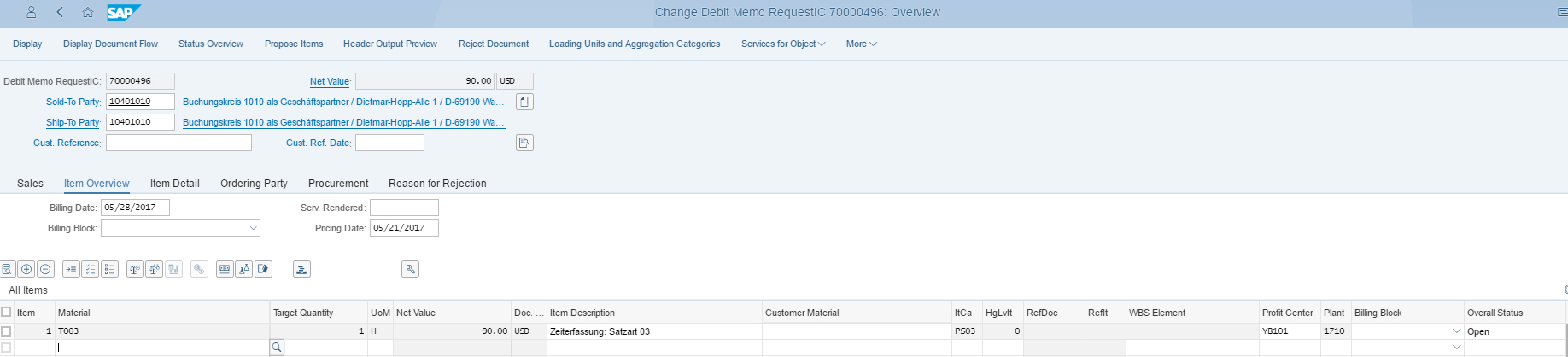
Task: Click the wrench configuration icon
Action: [x=410, y=269]
